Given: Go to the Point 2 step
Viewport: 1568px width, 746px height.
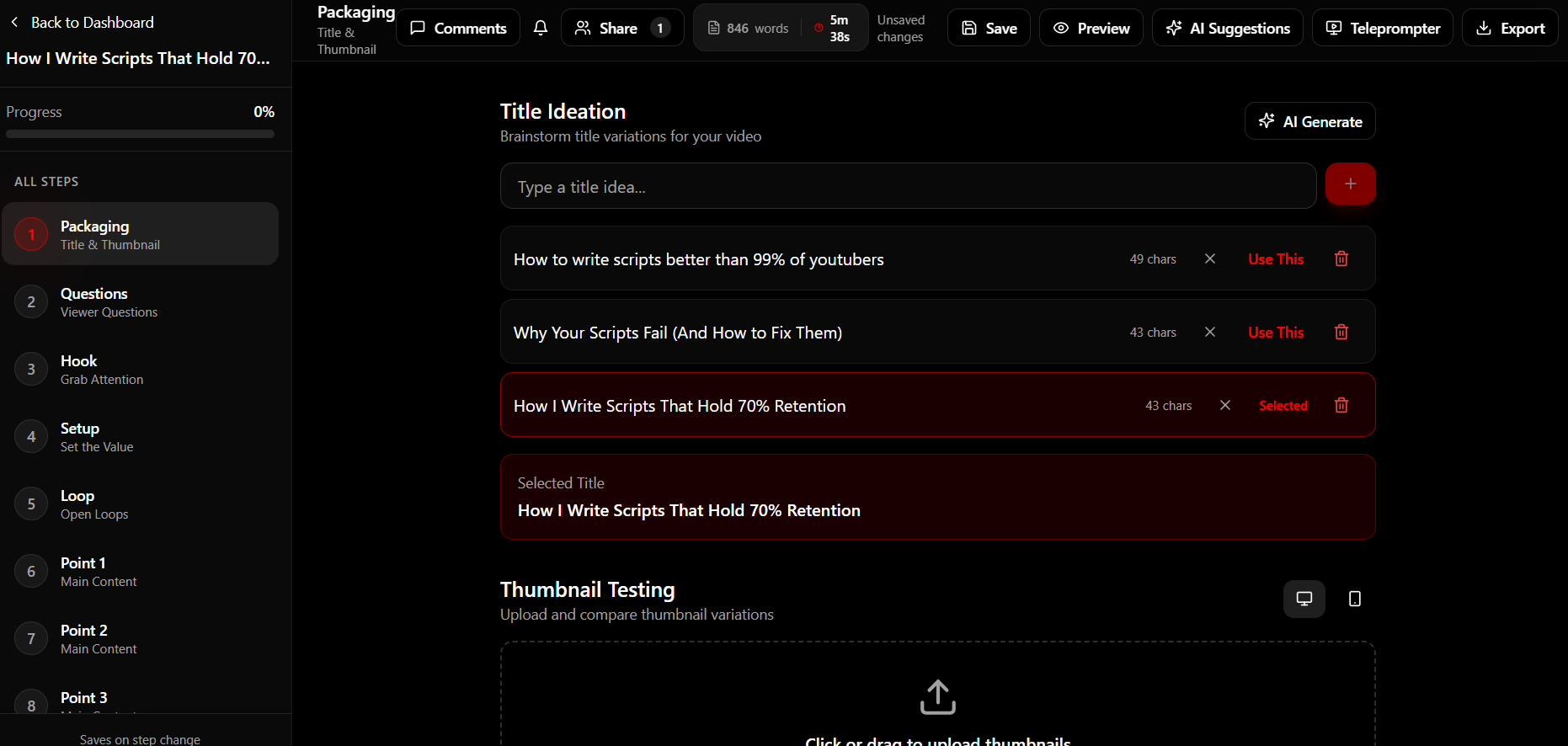Looking at the screenshot, I should click(140, 638).
